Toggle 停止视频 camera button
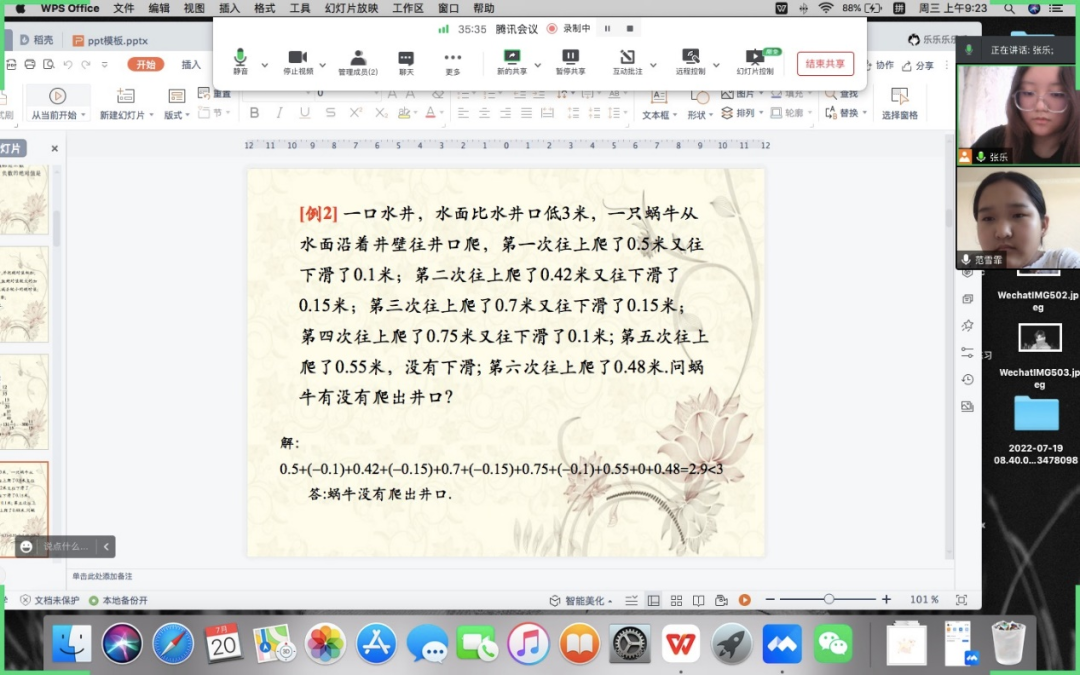The height and width of the screenshot is (675, 1080). (x=298, y=61)
